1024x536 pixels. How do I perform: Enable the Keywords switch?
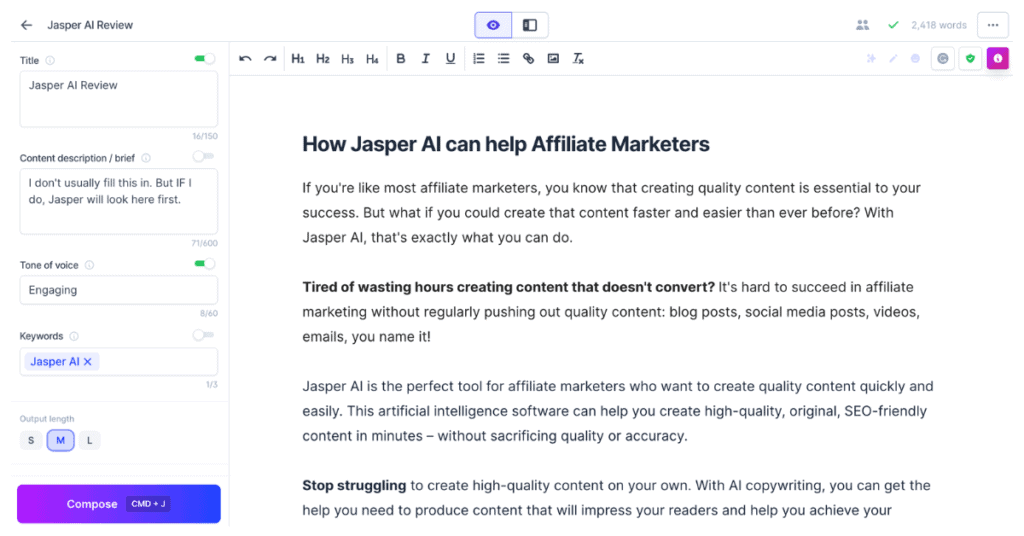click(203, 335)
